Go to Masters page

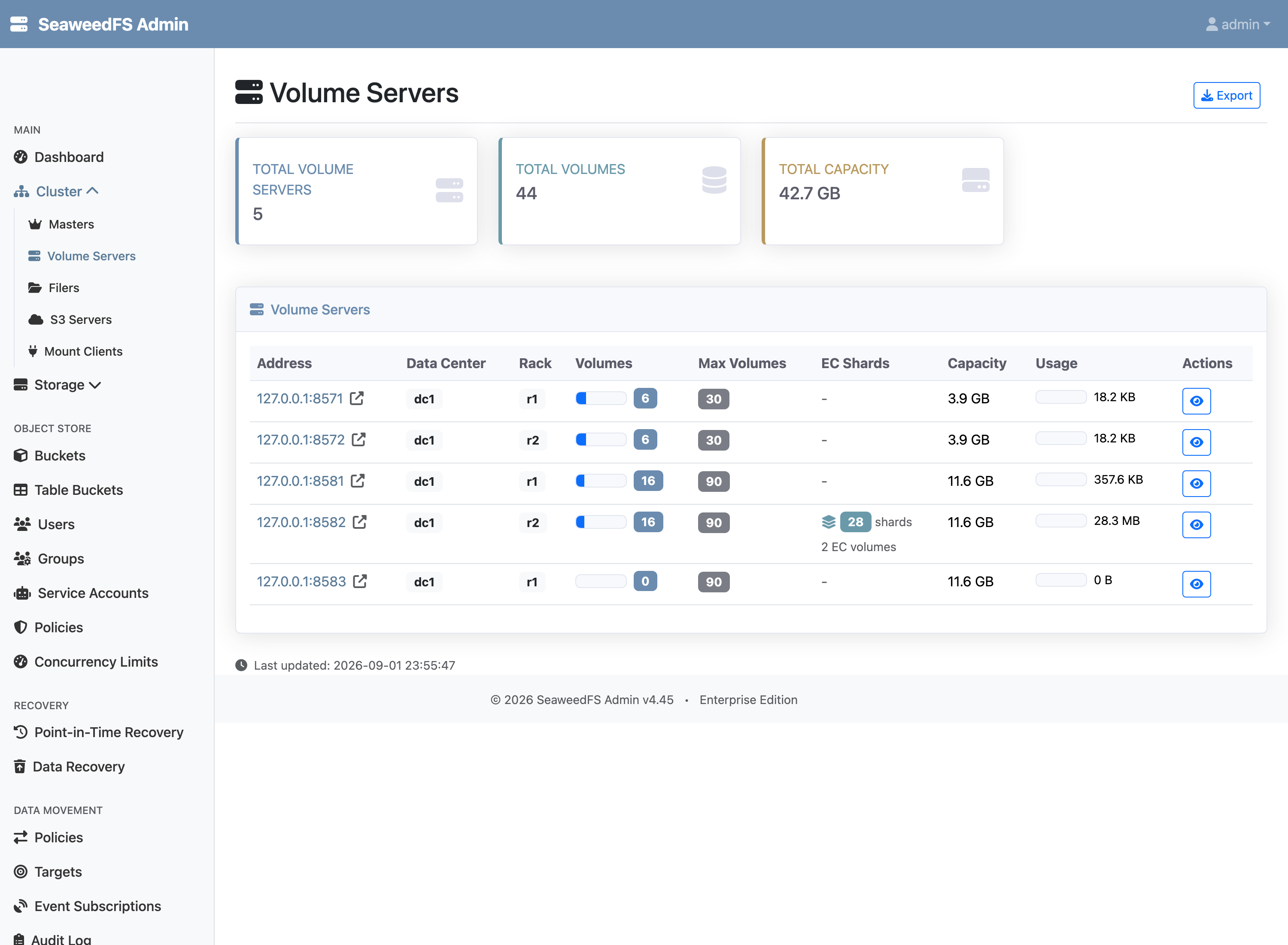pos(61,224)
